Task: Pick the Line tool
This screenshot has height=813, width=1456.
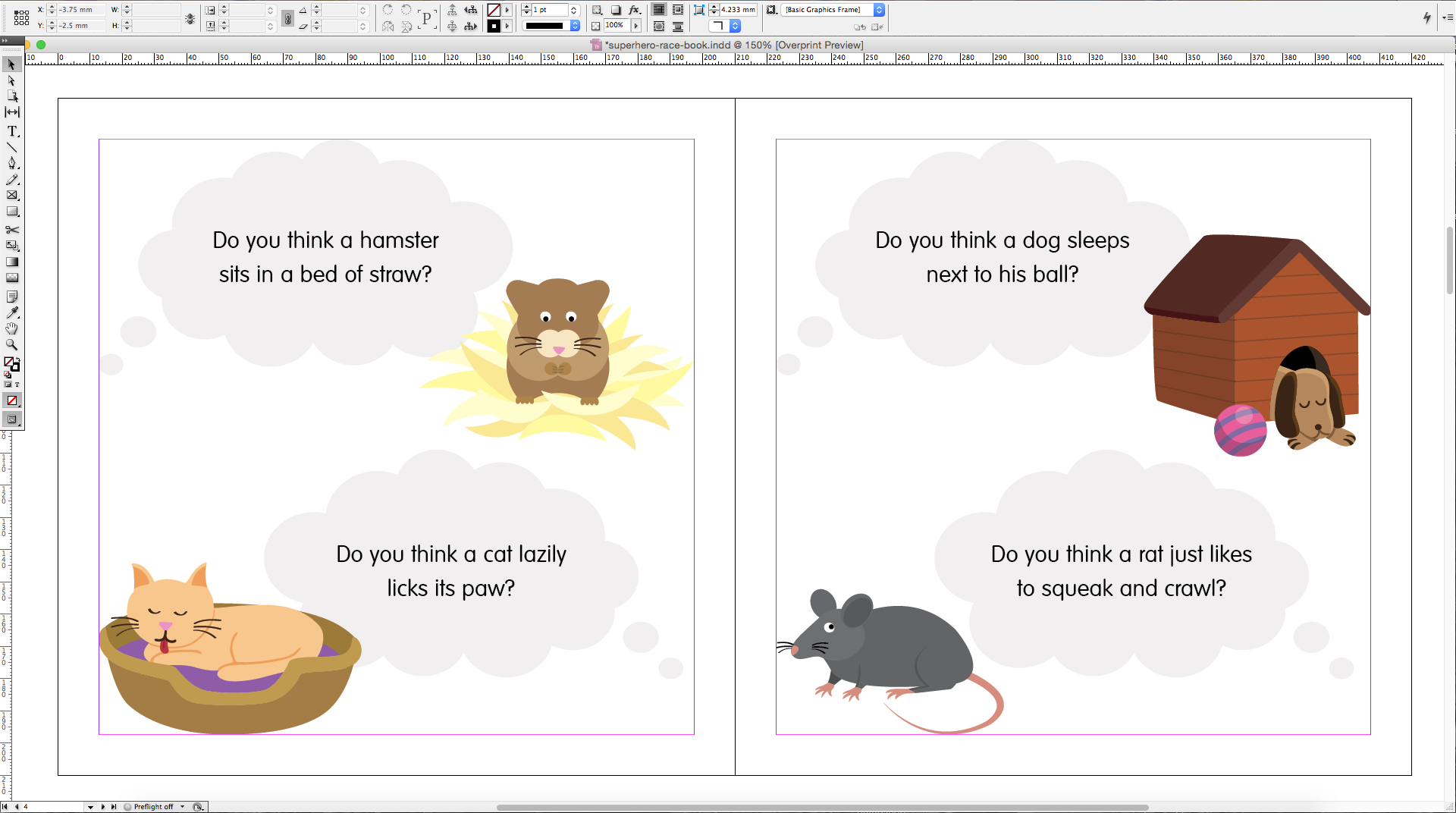Action: point(12,148)
